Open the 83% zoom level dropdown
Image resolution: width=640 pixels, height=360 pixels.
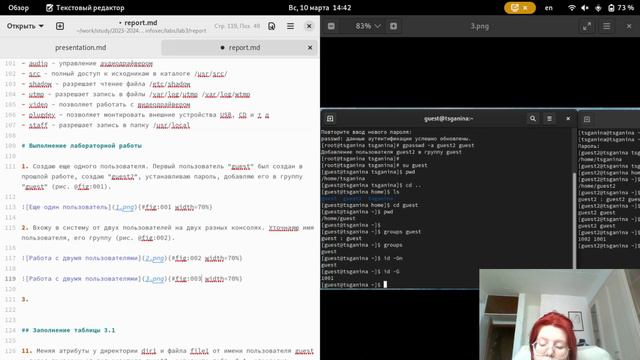(367, 26)
